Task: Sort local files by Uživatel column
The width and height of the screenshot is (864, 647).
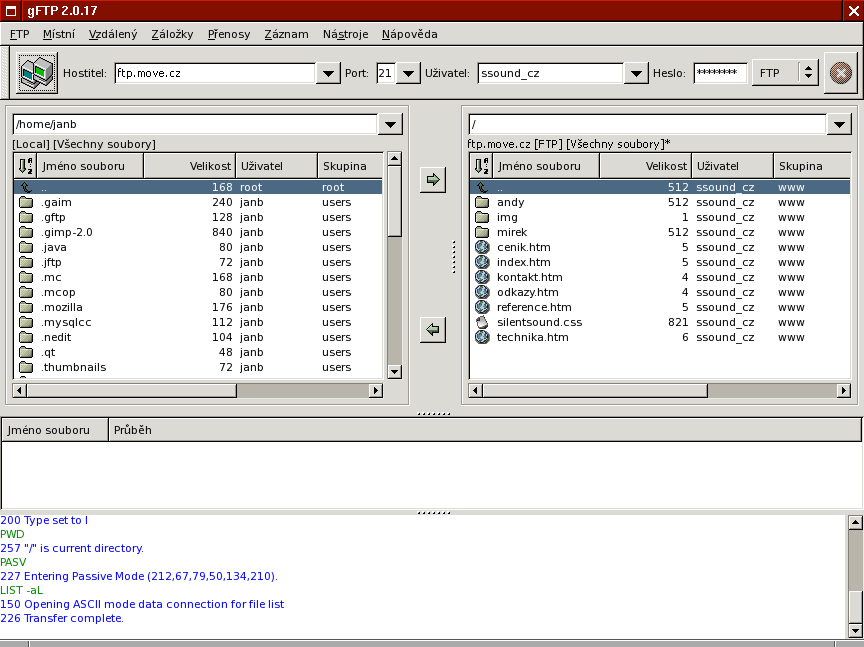Action: tap(277, 166)
